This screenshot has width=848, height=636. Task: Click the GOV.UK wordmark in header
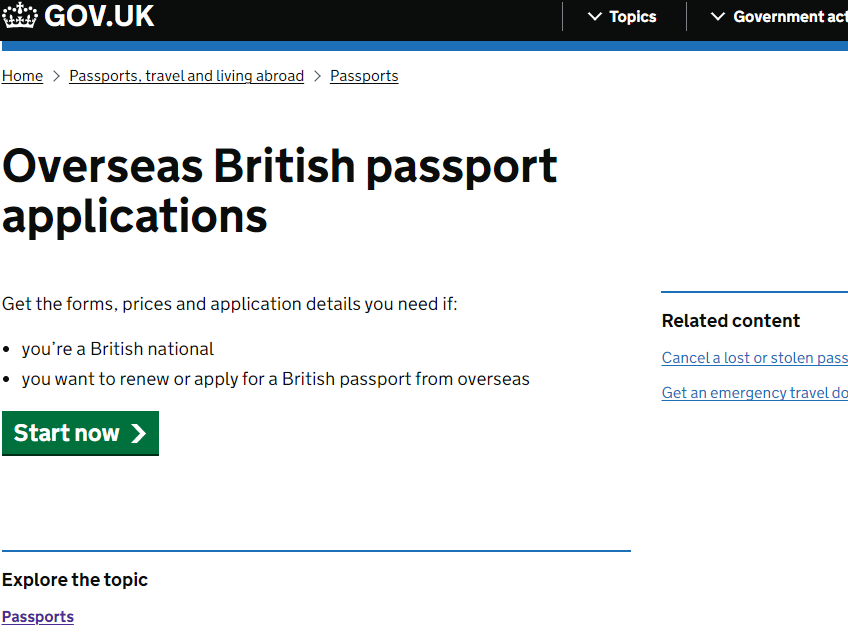point(99,16)
